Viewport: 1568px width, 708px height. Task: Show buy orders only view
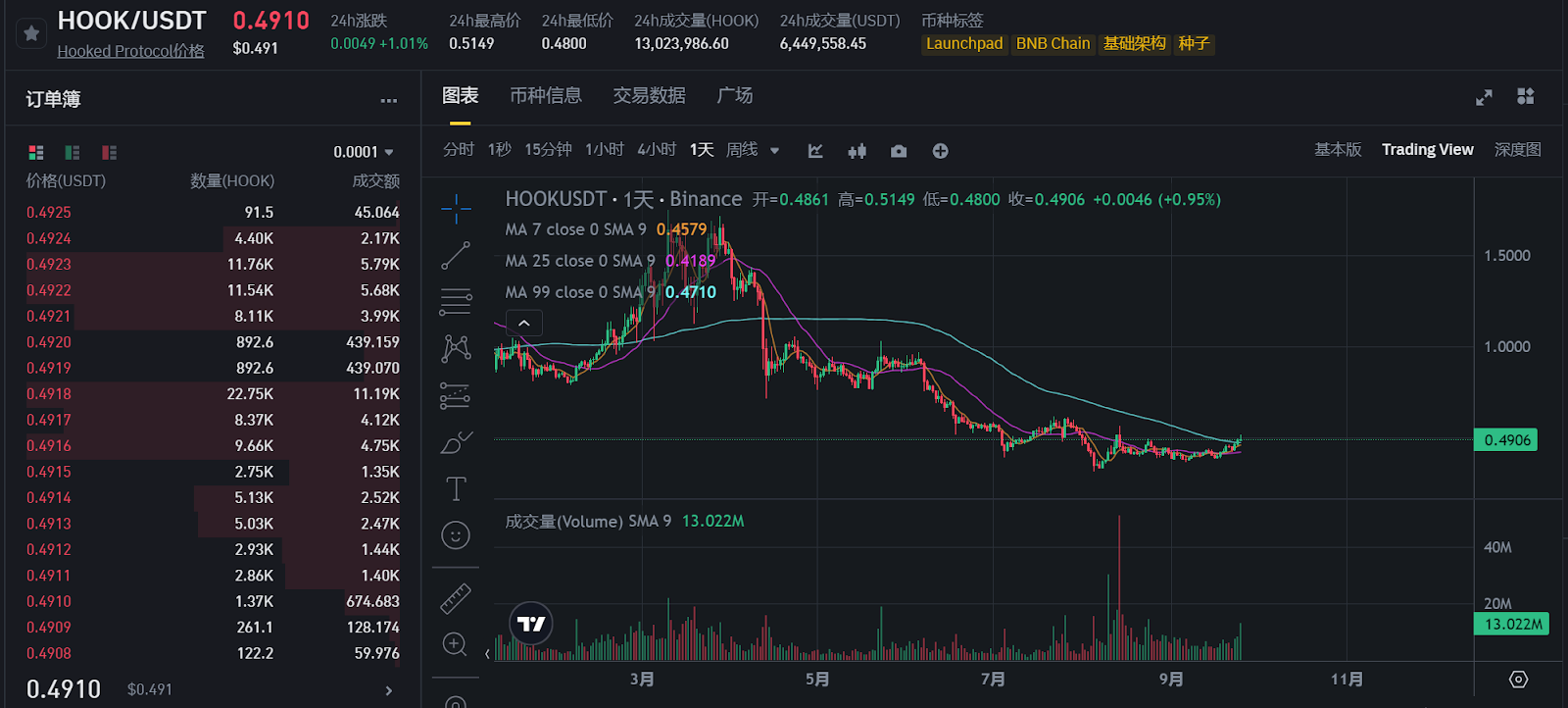click(73, 152)
